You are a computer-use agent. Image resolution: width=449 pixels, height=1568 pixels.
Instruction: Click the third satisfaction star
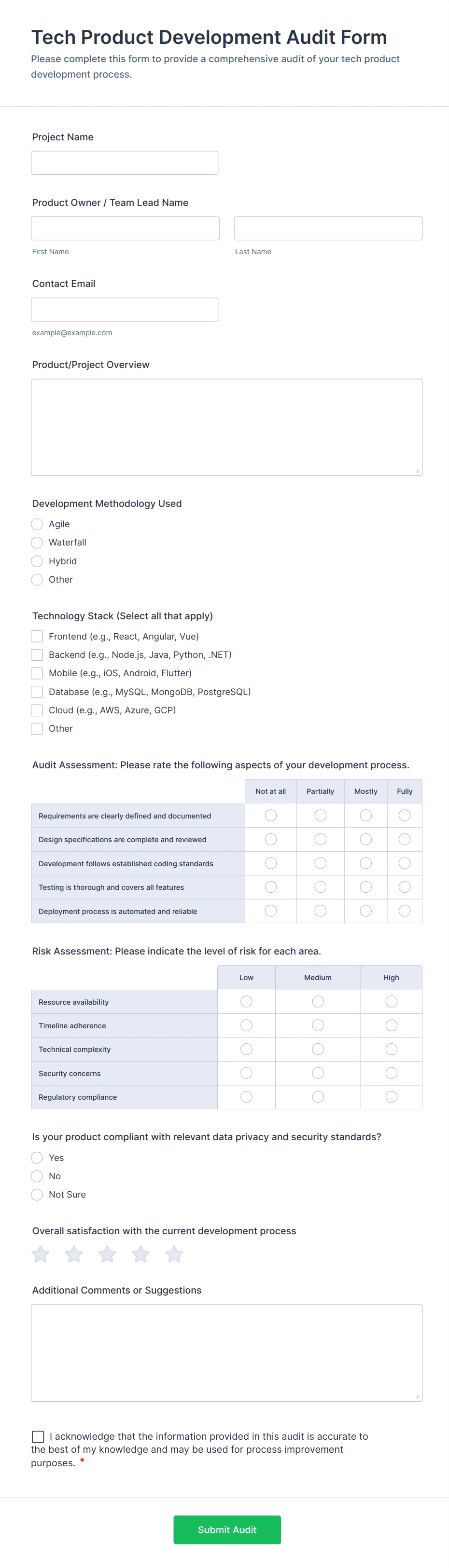[x=107, y=1254]
